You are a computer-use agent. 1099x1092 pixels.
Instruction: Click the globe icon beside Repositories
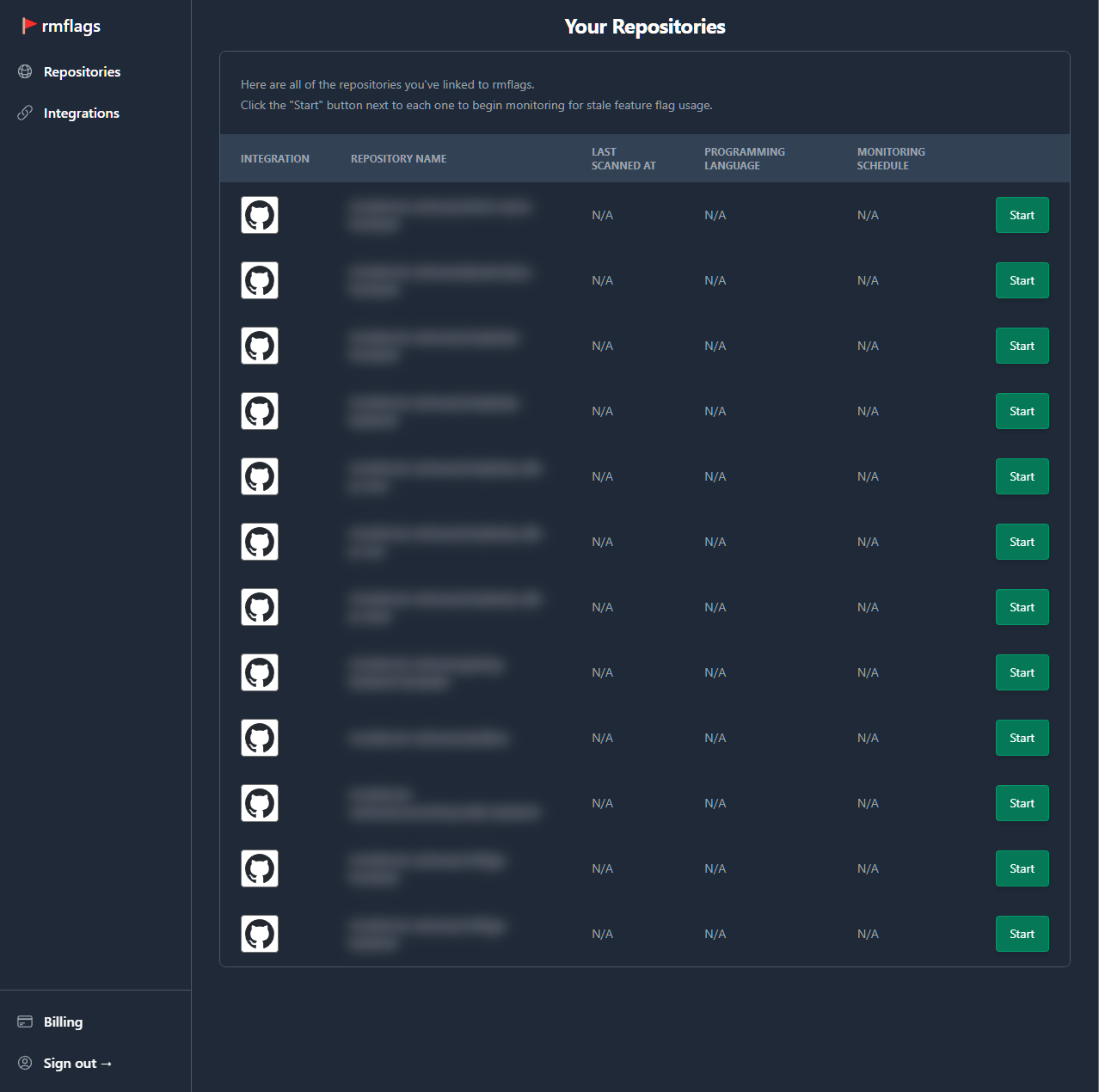(25, 71)
